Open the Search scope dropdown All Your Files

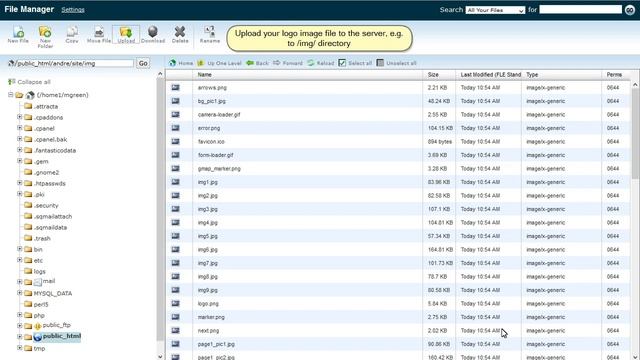[495, 10]
